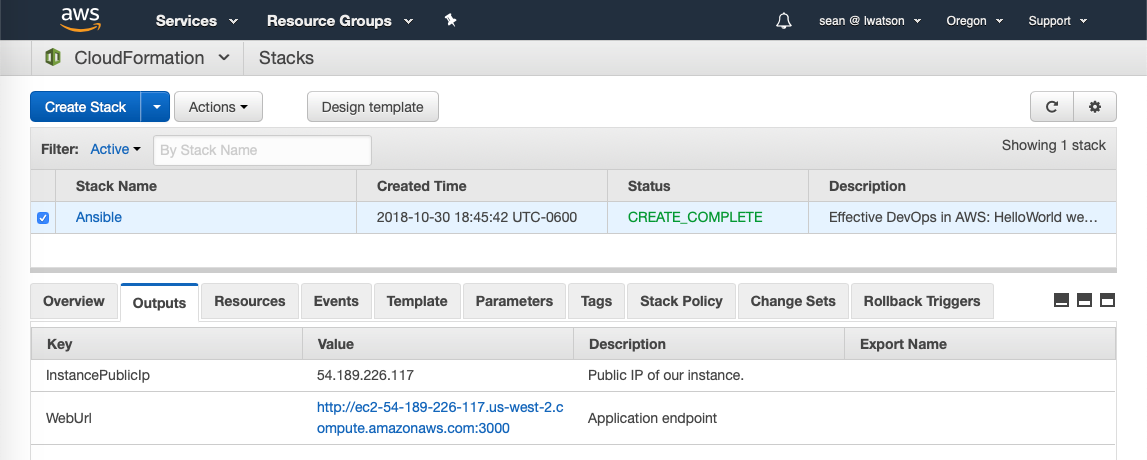Viewport: 1147px width, 460px height.
Task: Select the 54.189.226.117 IP value
Action: (x=365, y=375)
